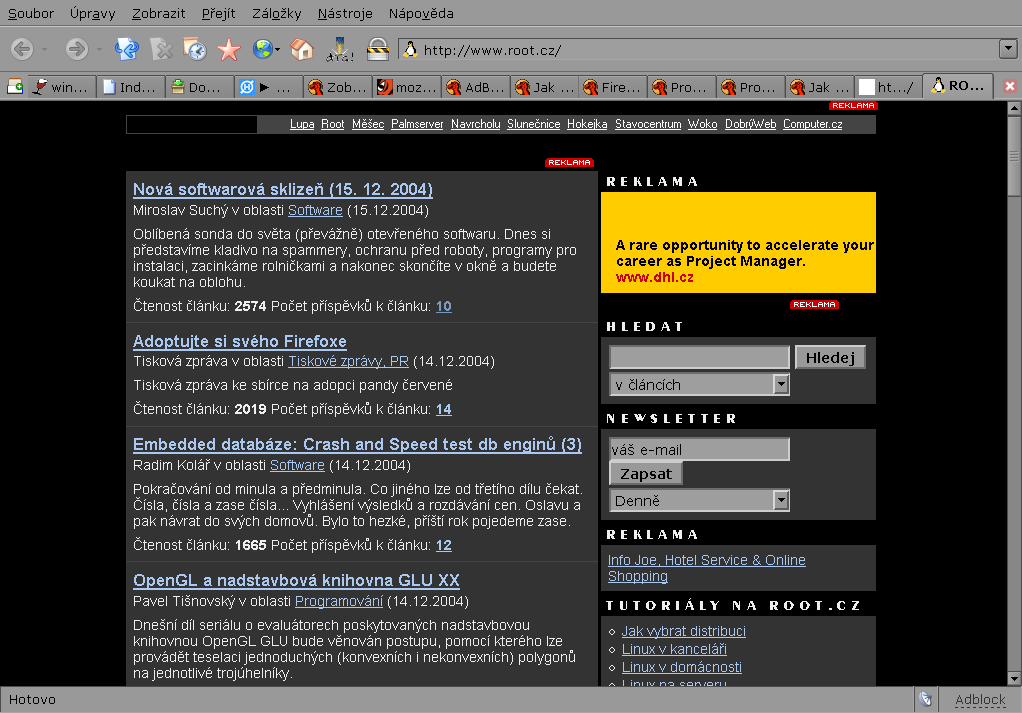The image size is (1022, 713).
Task: Open the "Nová softwarová sklizeň" article
Action: [283, 190]
